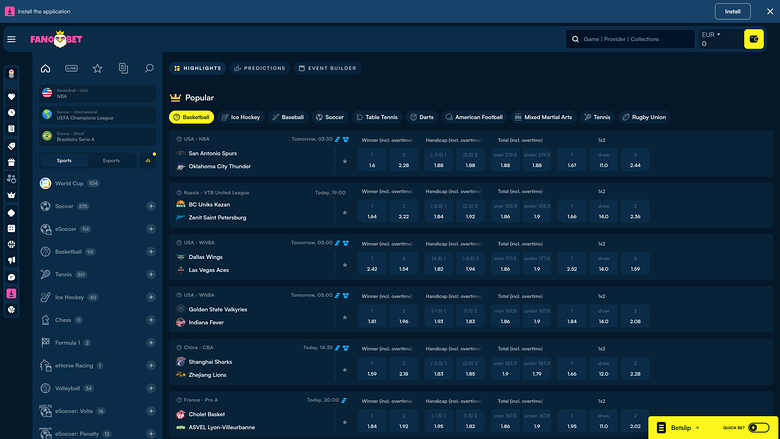
Task: Click the game search input field
Action: point(630,39)
